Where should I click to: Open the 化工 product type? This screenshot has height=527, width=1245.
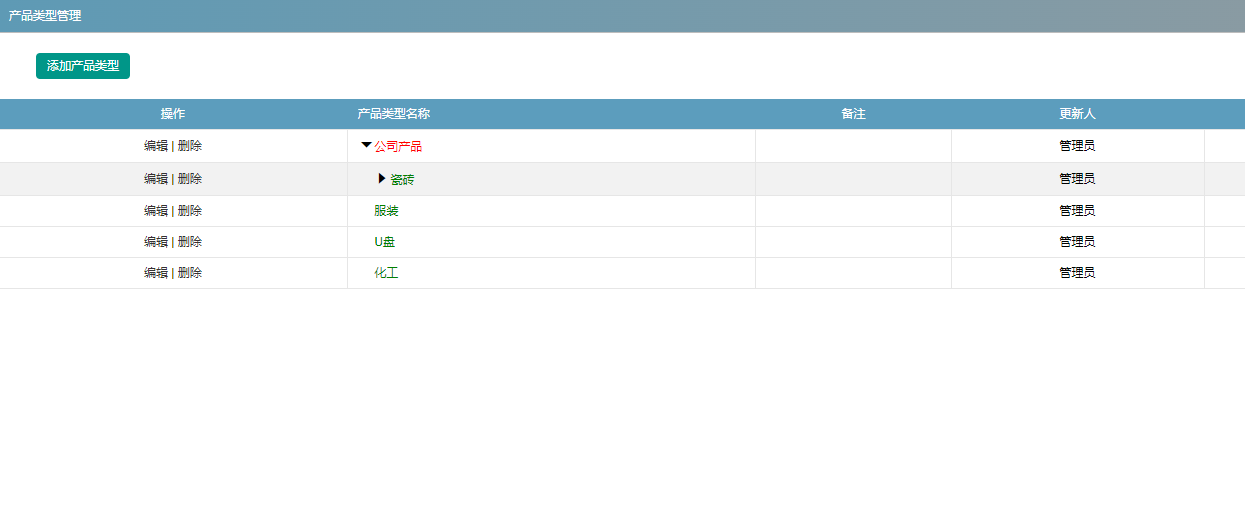click(x=386, y=273)
